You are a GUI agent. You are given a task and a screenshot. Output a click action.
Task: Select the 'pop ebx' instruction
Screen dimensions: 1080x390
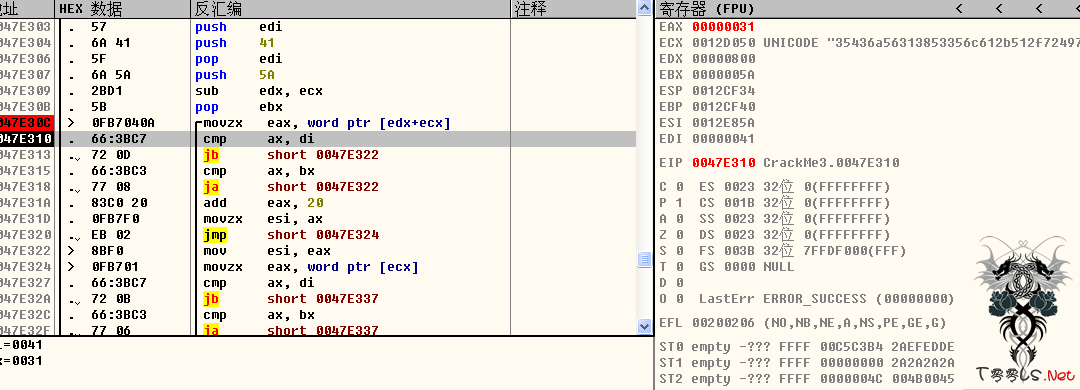tap(238, 107)
